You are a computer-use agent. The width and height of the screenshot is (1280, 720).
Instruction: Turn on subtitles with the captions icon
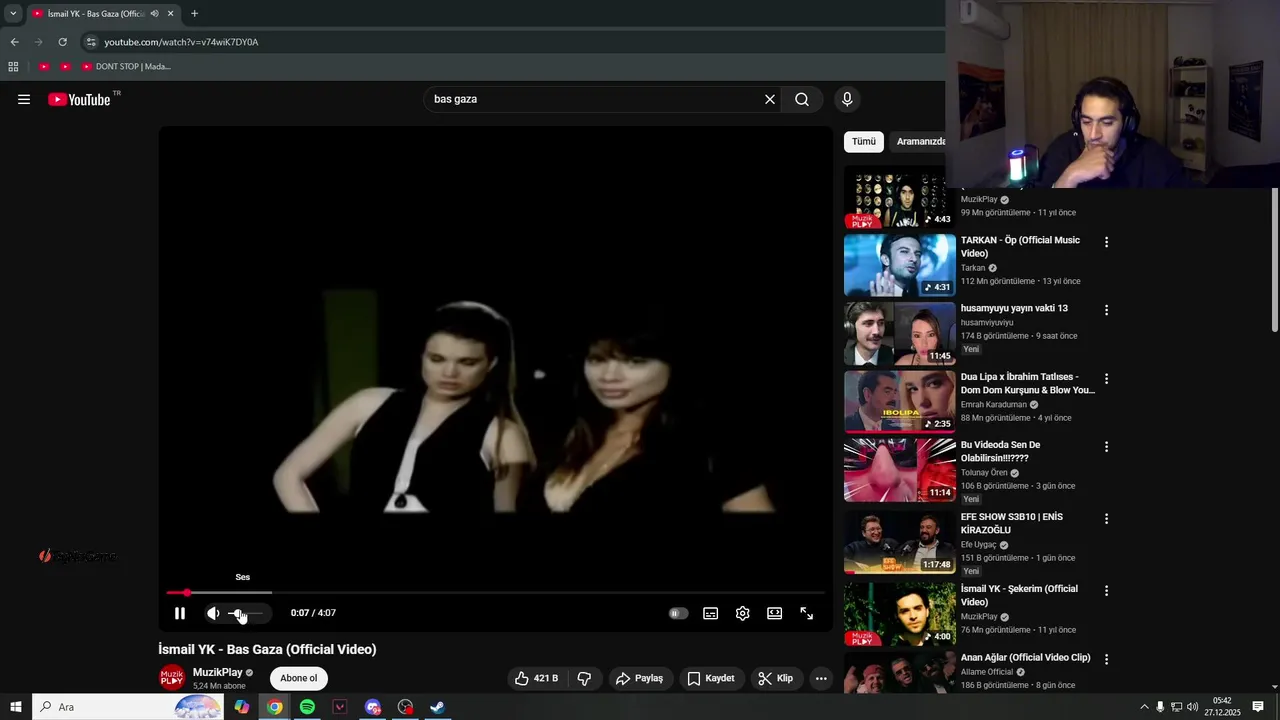(x=710, y=613)
